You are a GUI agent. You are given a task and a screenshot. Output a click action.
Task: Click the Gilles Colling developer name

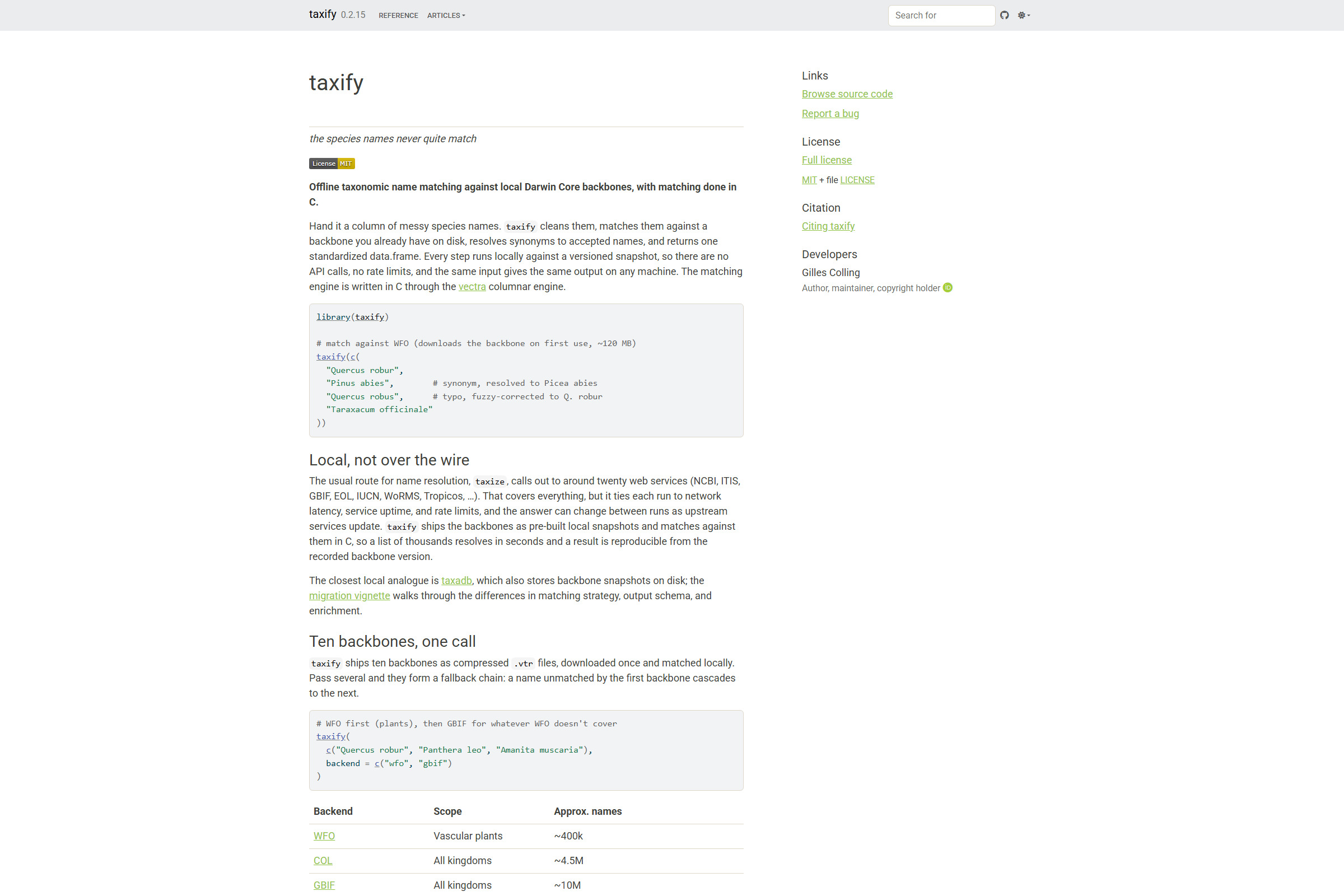pos(830,273)
